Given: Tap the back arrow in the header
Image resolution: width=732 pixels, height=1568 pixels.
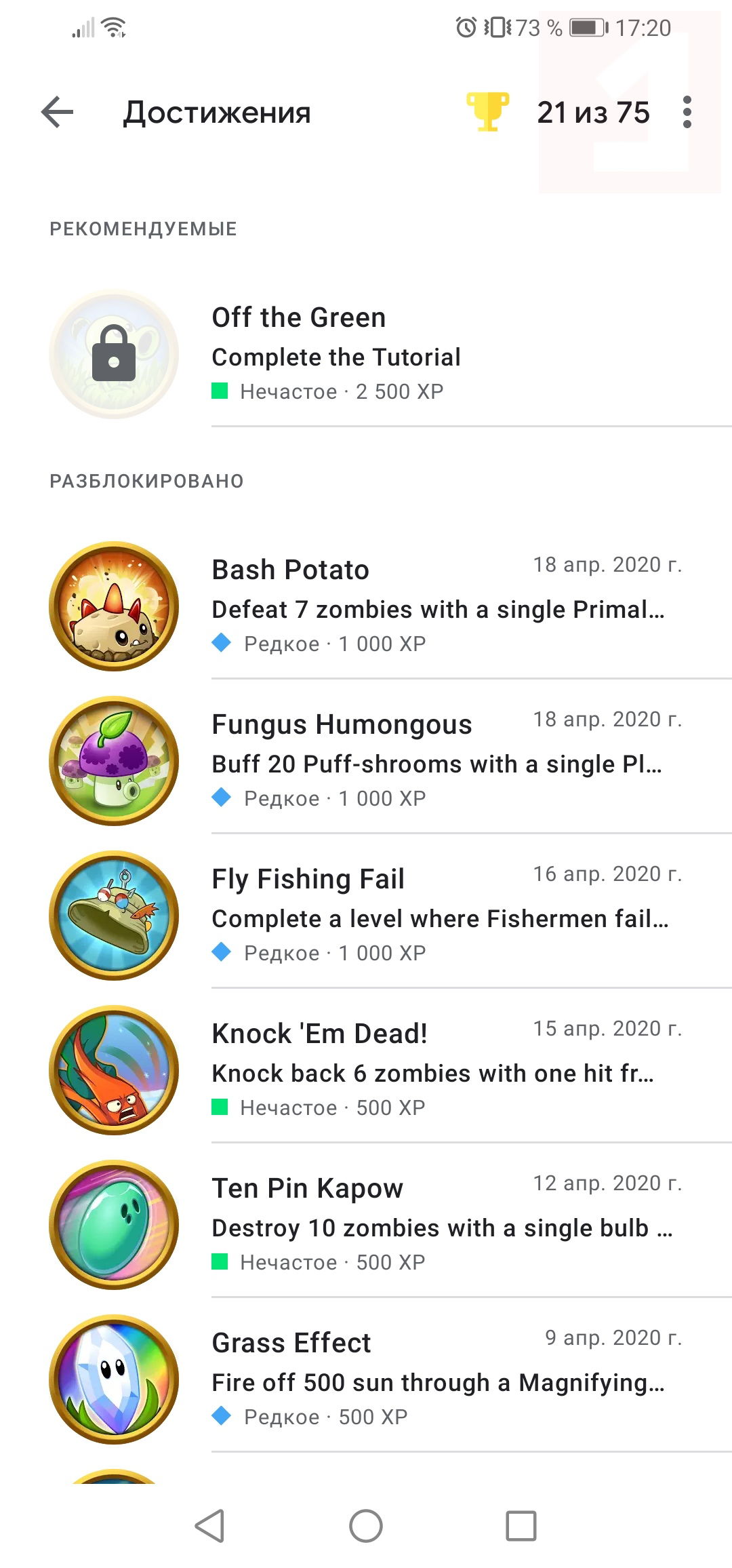Looking at the screenshot, I should point(57,113).
